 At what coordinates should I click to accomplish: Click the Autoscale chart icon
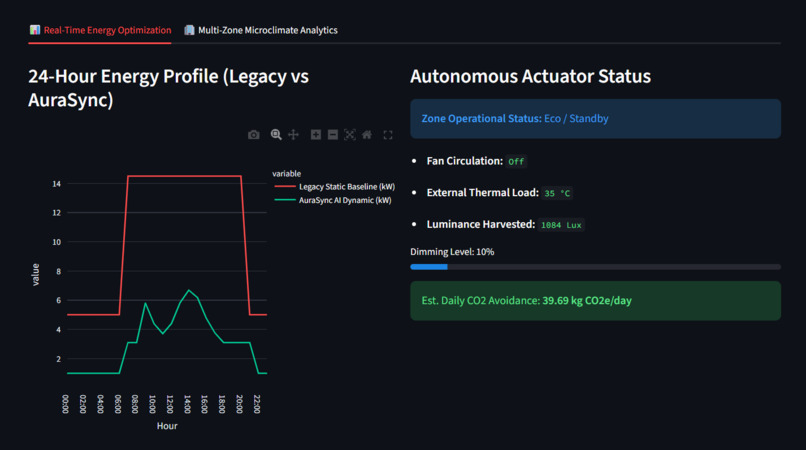point(350,135)
